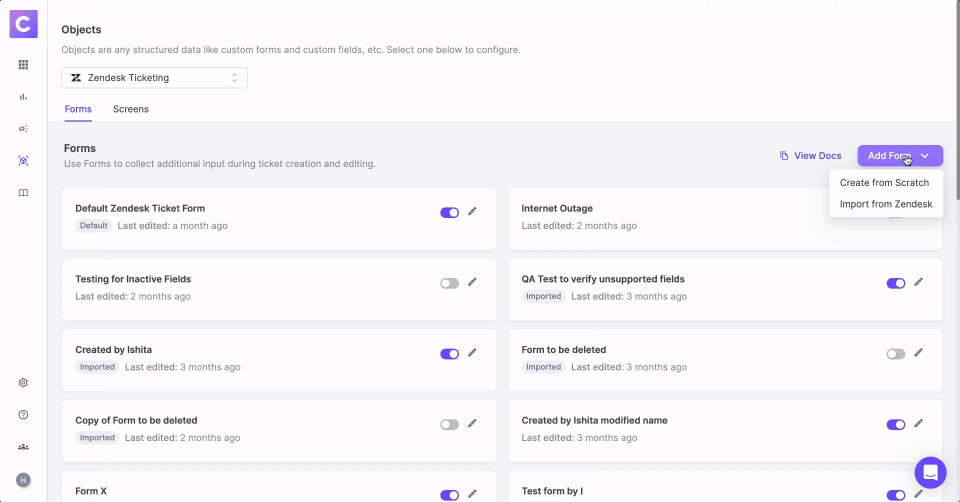Screen dimensions: 960x502
Task: Click the app logo in the sidebar
Action: click(23, 23)
